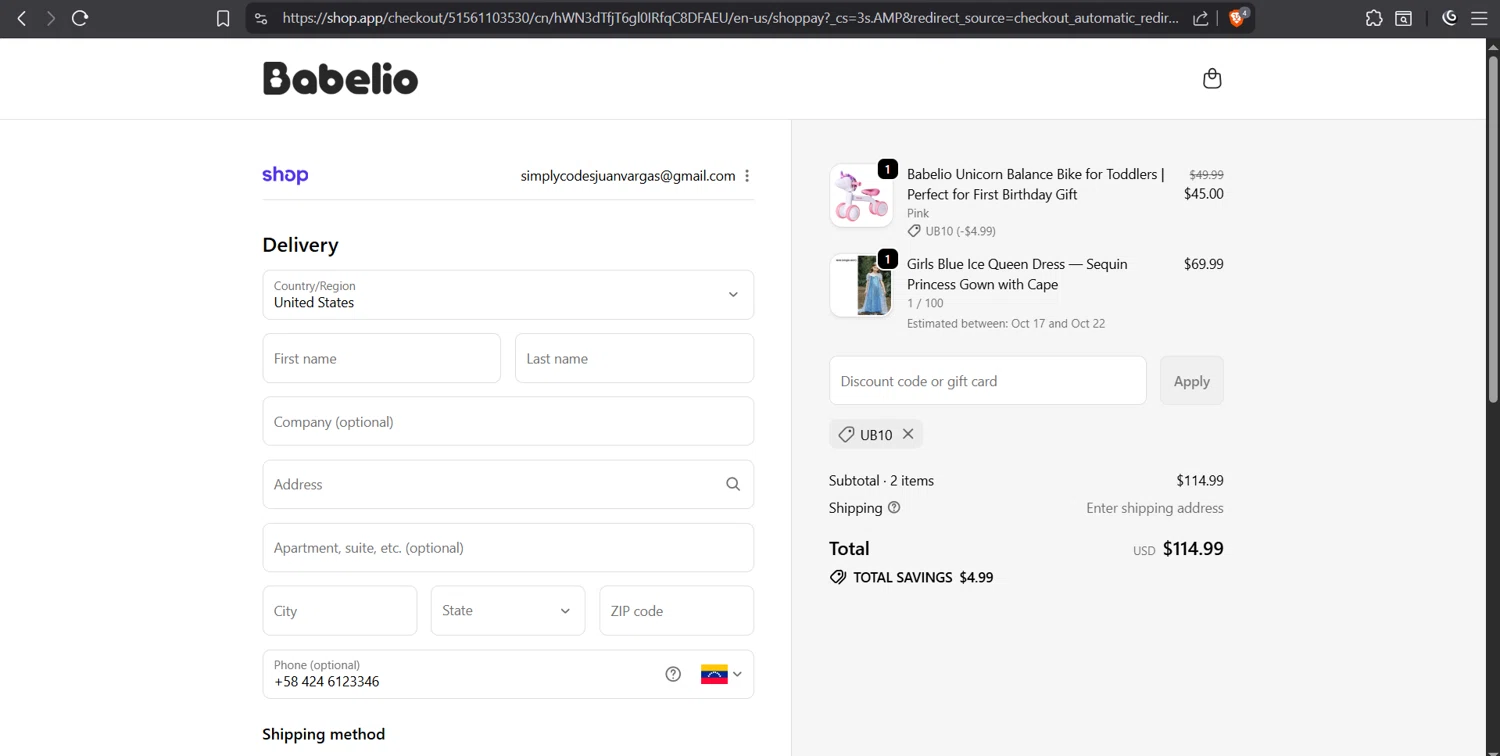Open the Venezuela flag country selector
The image size is (1500, 756).
[x=721, y=674]
